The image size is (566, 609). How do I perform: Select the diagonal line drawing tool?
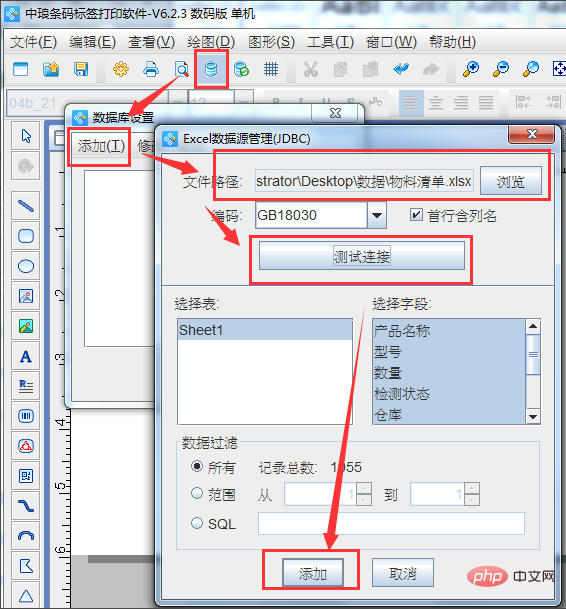pyautogui.click(x=26, y=205)
